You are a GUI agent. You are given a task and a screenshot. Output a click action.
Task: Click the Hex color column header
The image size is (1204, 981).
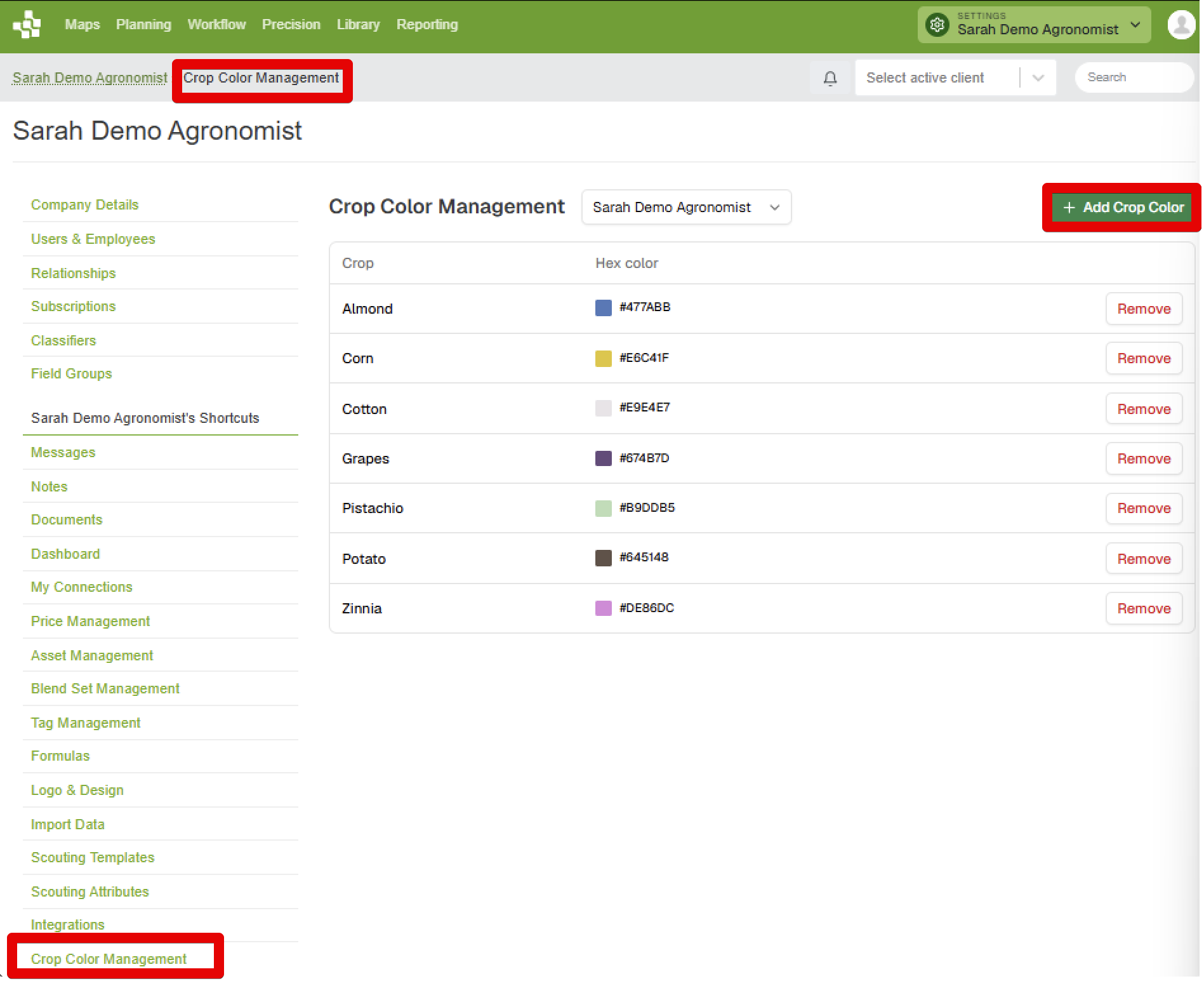click(626, 263)
